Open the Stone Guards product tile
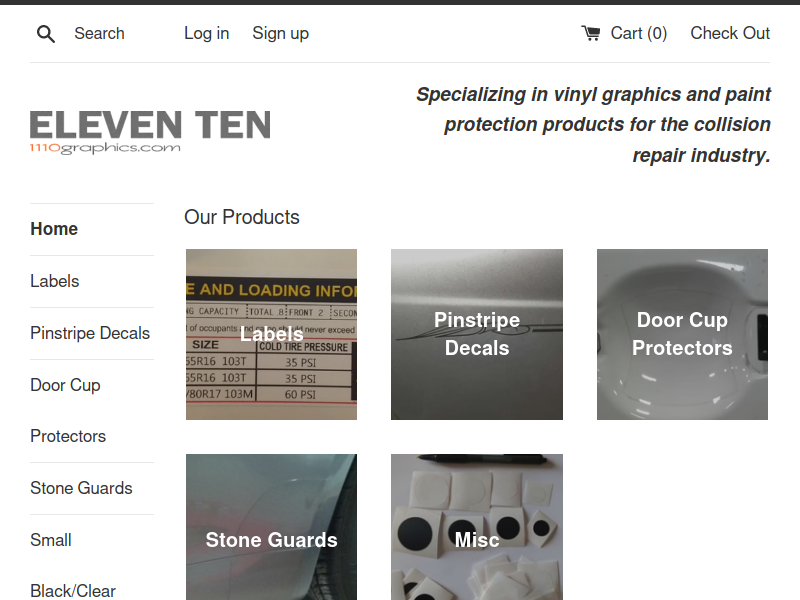 pyautogui.click(x=271, y=527)
